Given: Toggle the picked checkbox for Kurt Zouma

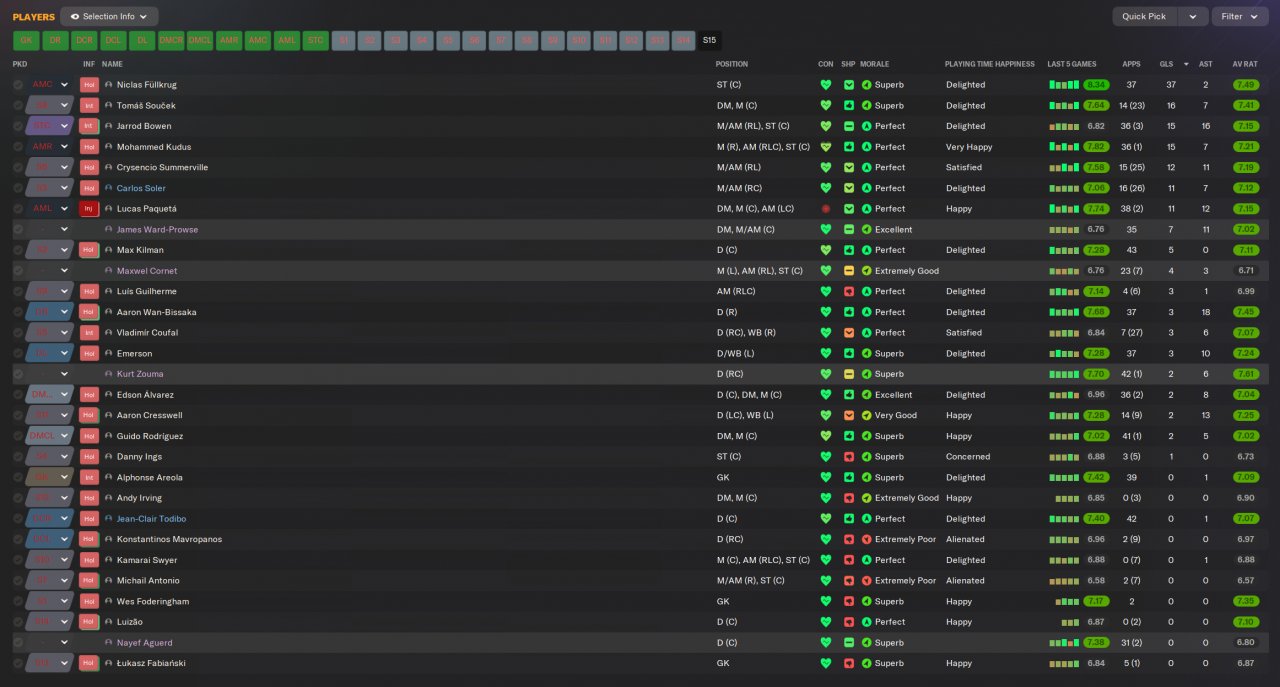Looking at the screenshot, I should pos(18,374).
